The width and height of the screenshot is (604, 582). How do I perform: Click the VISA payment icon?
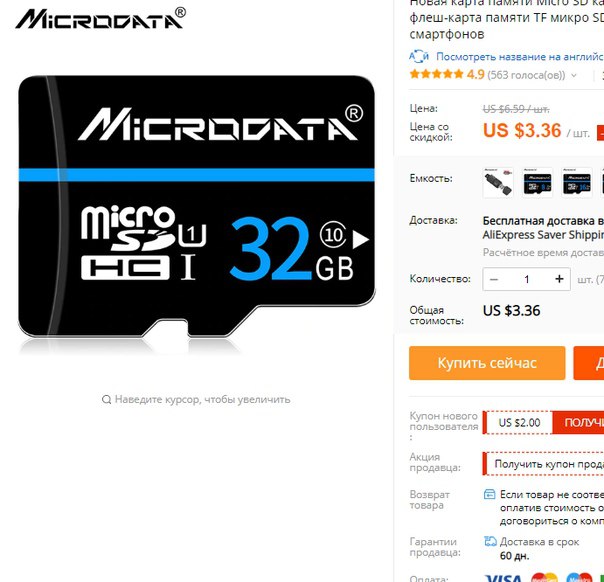click(504, 578)
